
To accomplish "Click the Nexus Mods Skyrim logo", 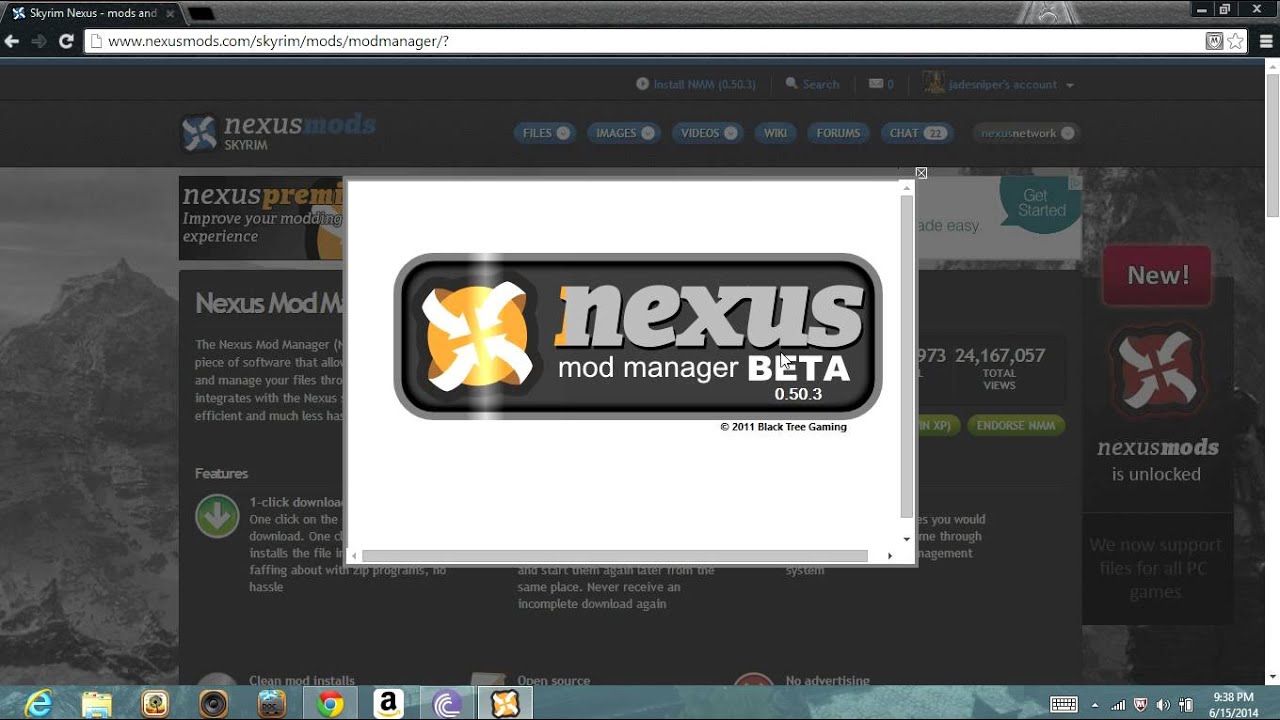I will (x=278, y=131).
